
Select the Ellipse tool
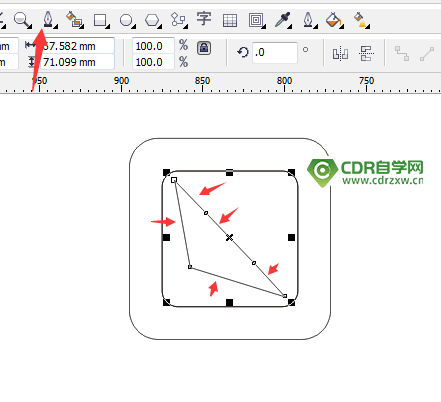pos(126,20)
